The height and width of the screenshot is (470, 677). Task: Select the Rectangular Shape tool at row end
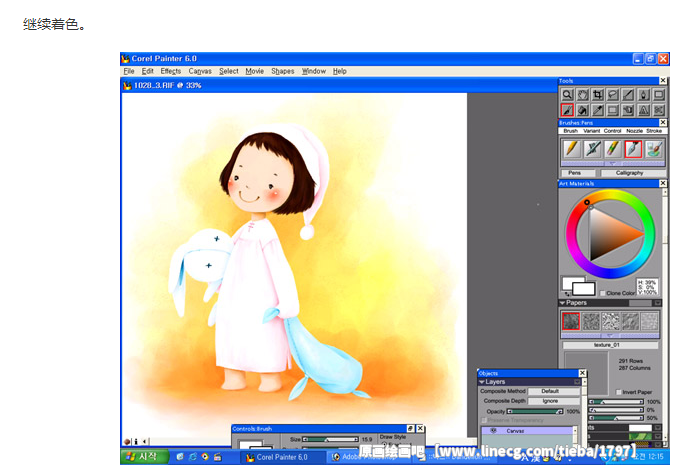[658, 95]
